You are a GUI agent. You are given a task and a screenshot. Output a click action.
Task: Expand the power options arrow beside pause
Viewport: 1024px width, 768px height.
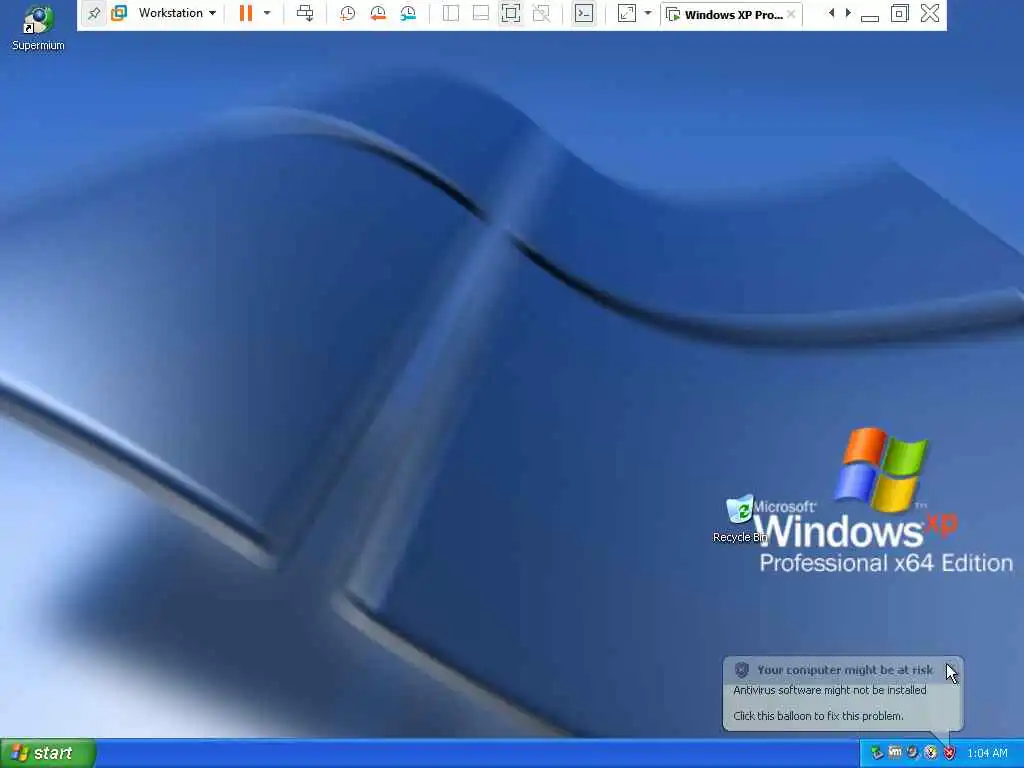click(x=266, y=13)
